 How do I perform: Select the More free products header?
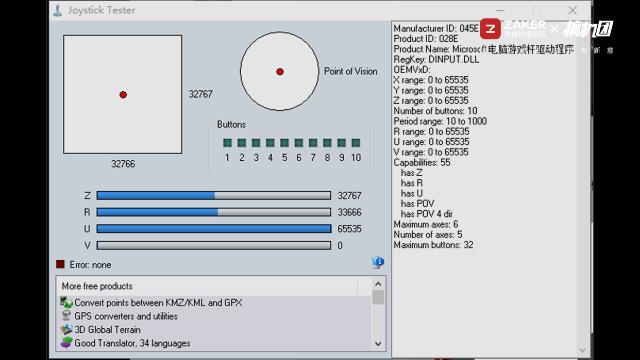coord(207,286)
